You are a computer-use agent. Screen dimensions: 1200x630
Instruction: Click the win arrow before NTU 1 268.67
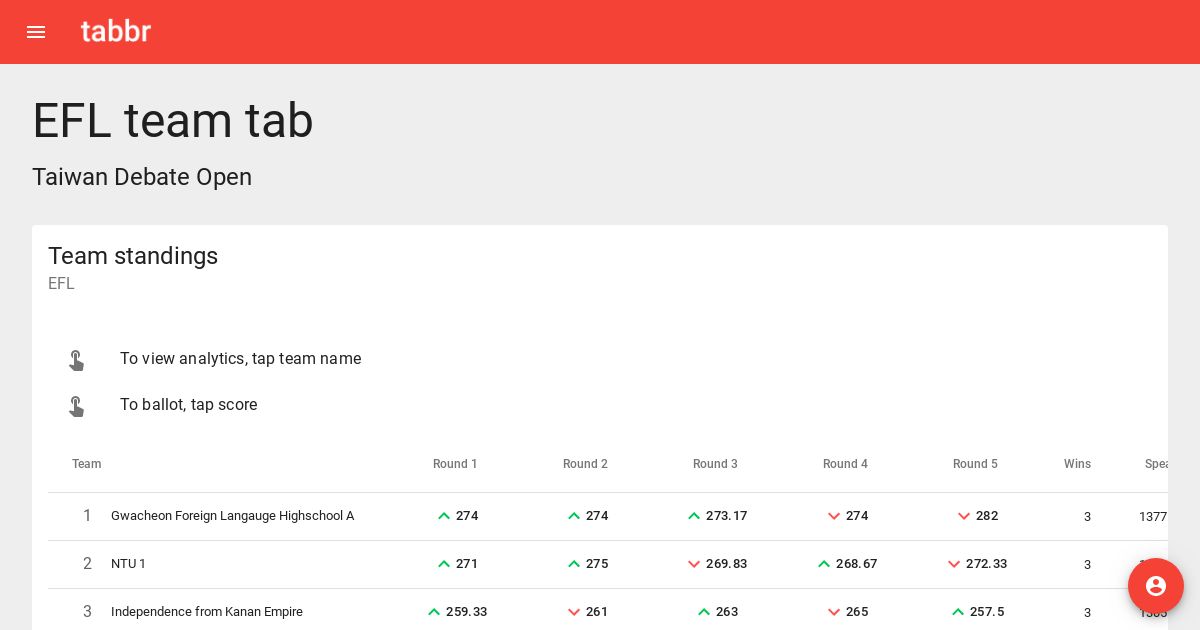824,564
